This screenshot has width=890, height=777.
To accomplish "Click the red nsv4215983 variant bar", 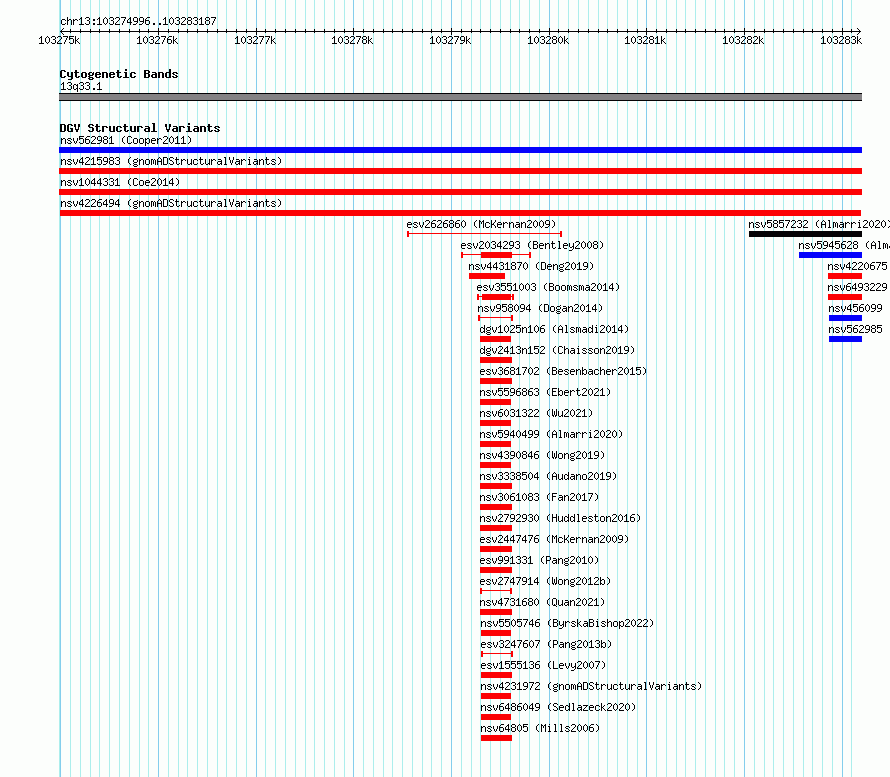I will pyautogui.click(x=460, y=171).
